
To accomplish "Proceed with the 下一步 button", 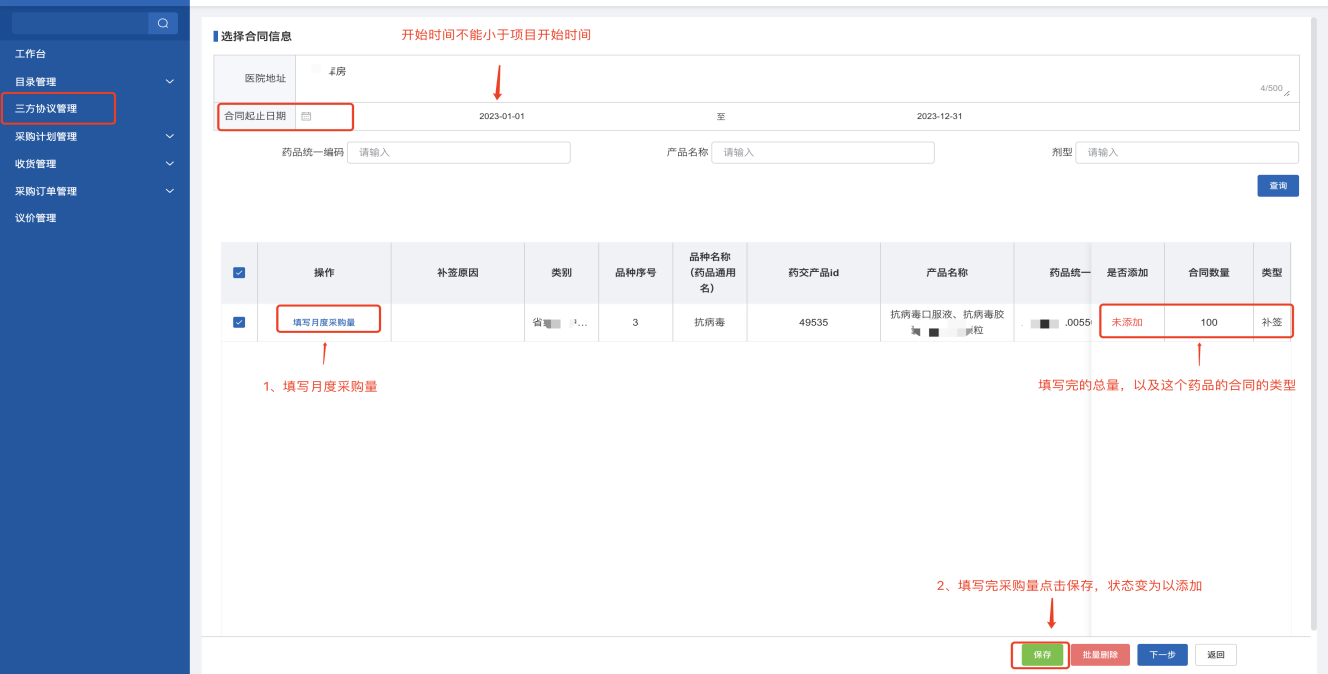I will (1162, 655).
